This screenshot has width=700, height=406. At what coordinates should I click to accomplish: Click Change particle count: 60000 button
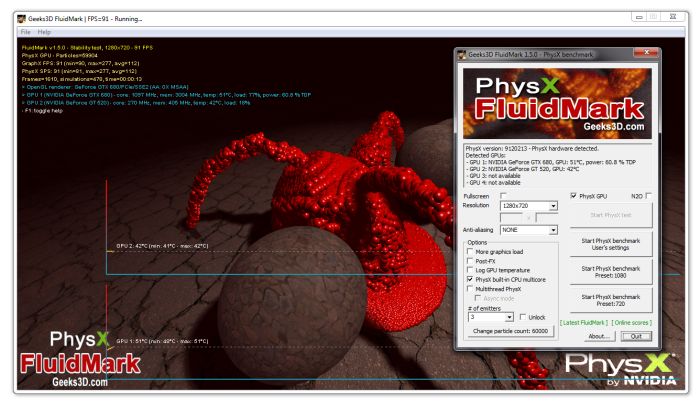(510, 331)
